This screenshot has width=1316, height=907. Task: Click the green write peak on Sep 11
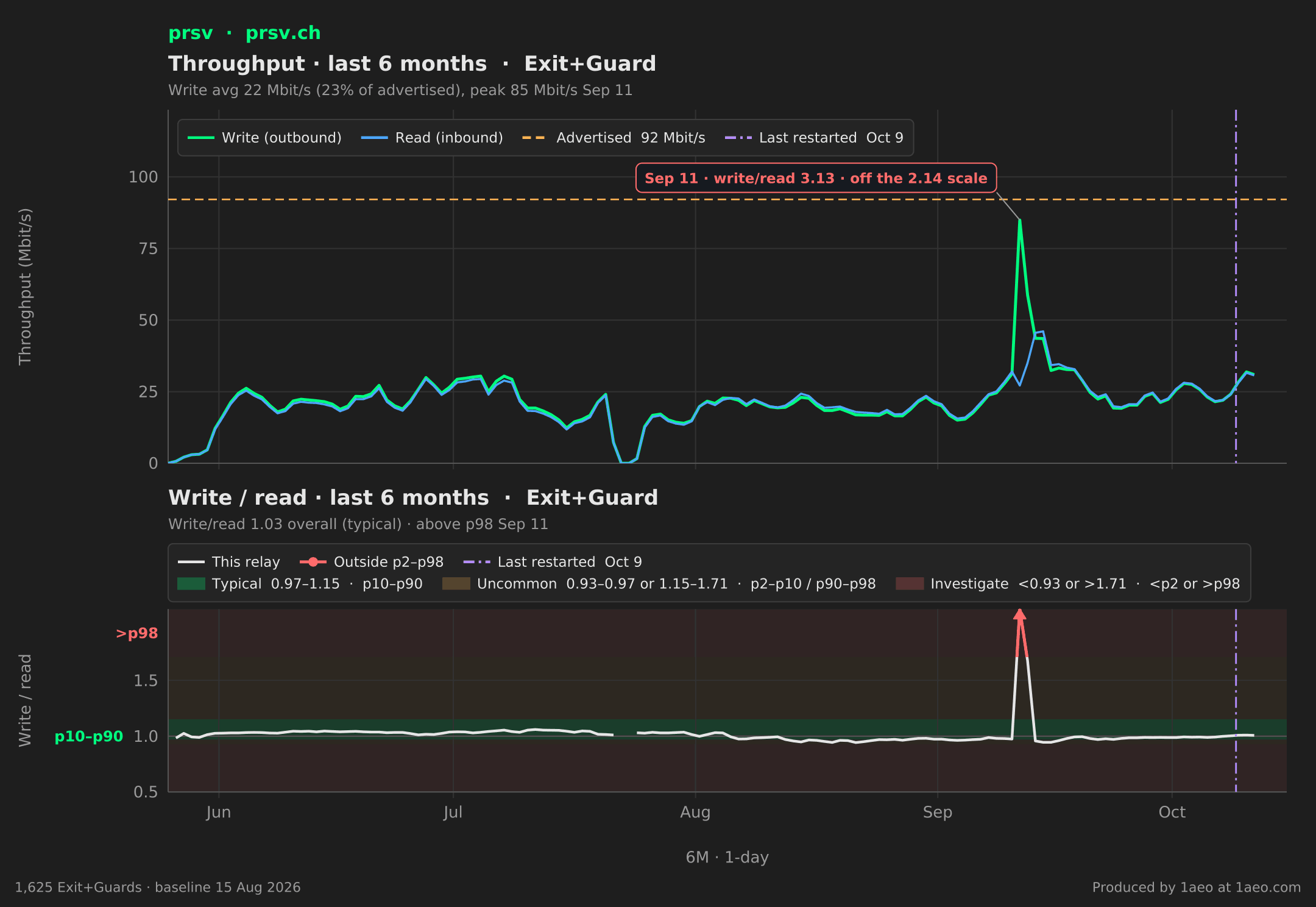click(1019, 221)
